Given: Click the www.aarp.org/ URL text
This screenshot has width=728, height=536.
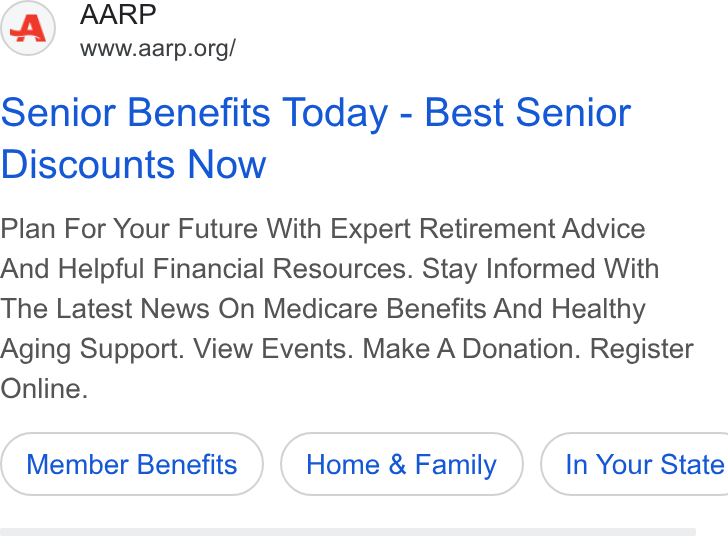Looking at the screenshot, I should coord(158,48).
